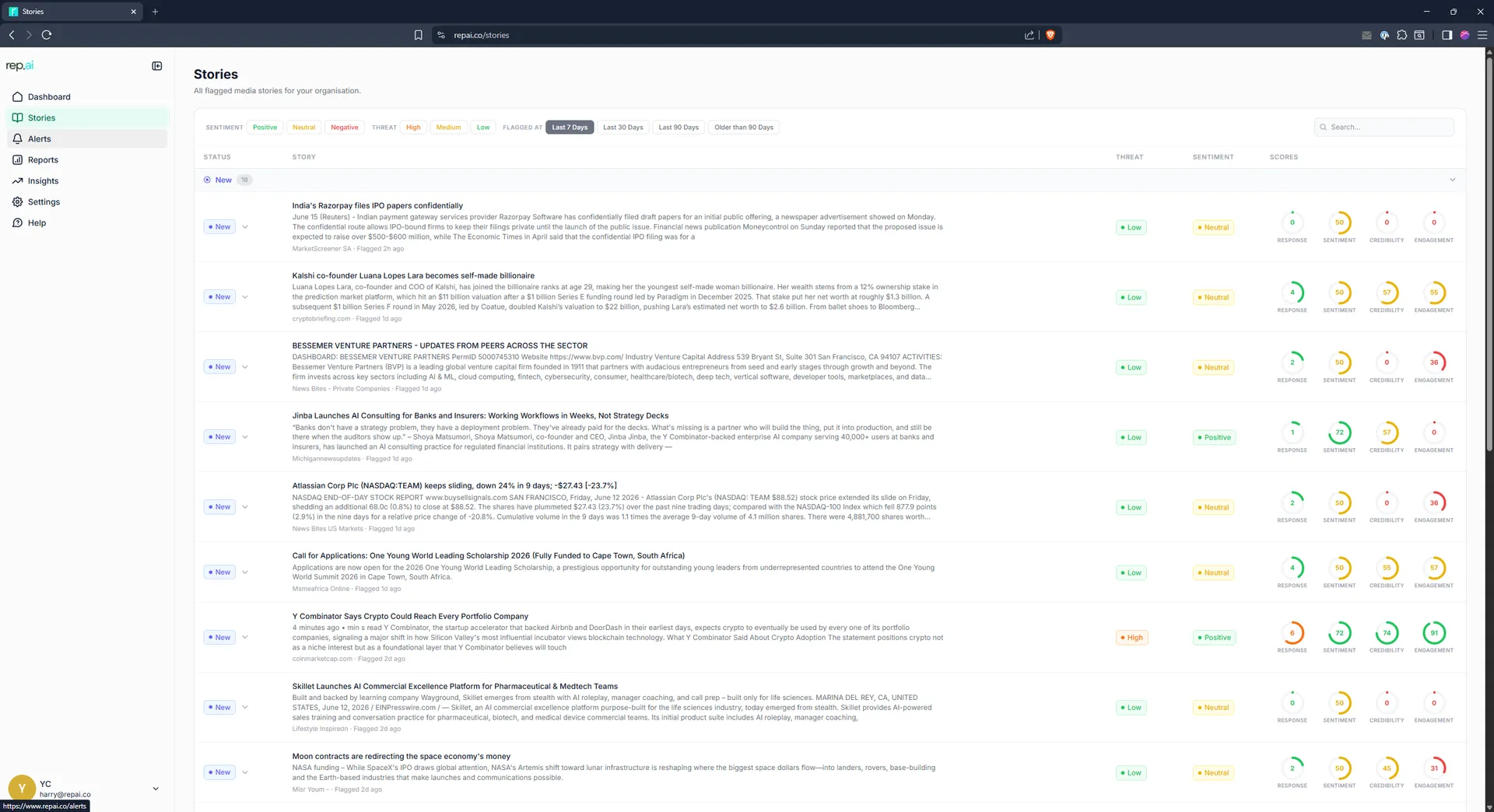Open Insights in sidebar
The width and height of the screenshot is (1494, 812).
point(87,181)
